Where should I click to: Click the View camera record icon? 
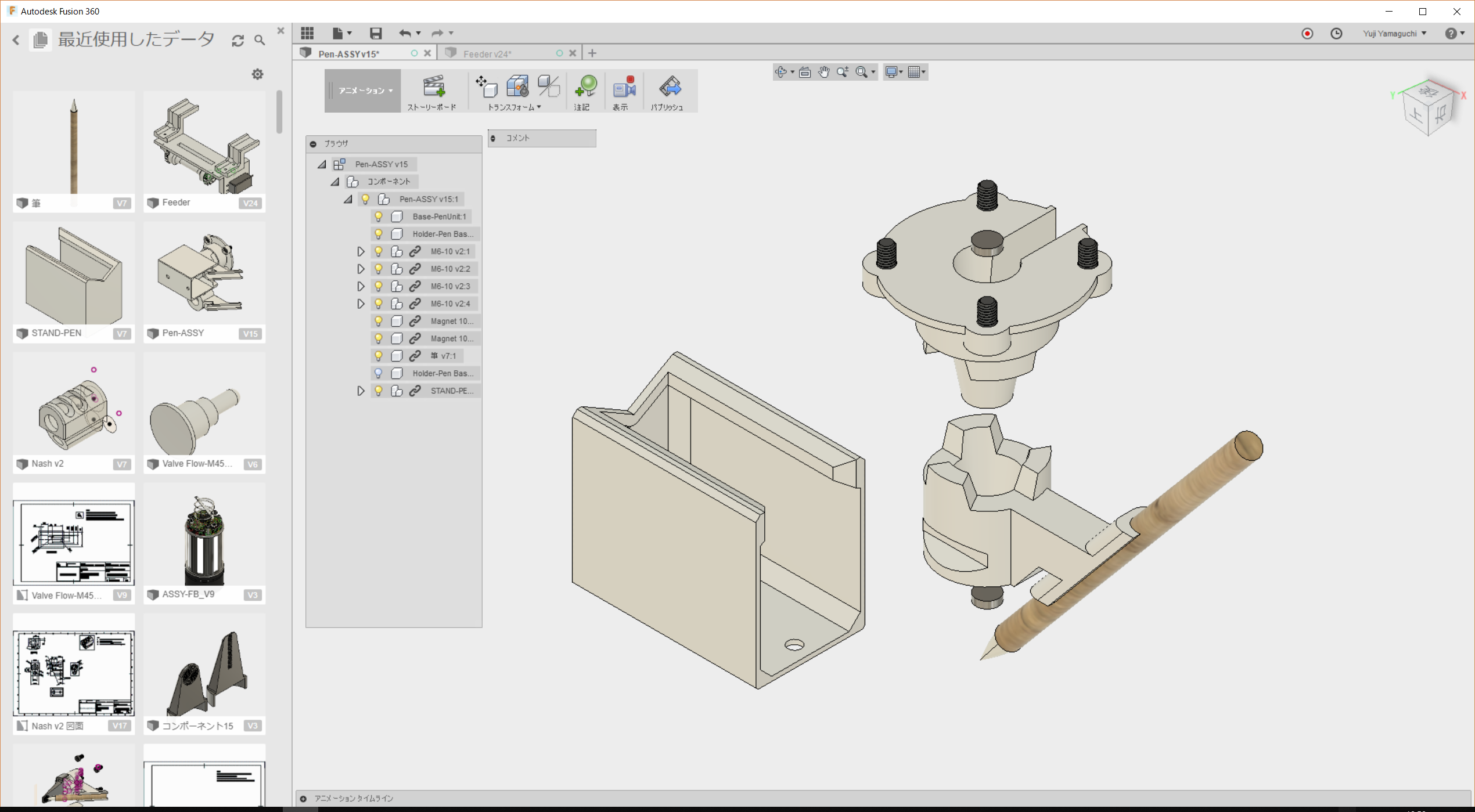tap(624, 87)
